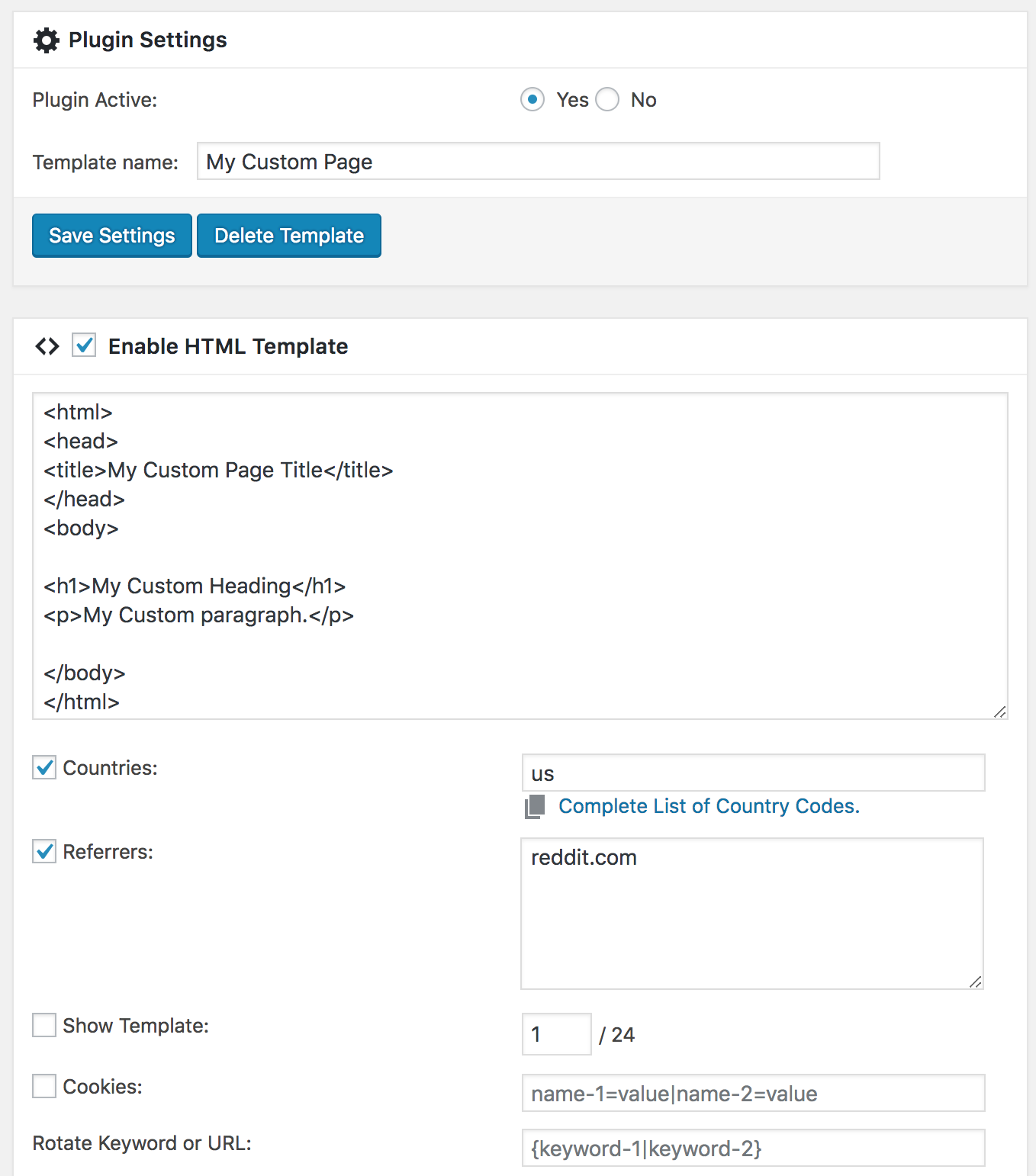Click the Template name input field

[x=539, y=161]
